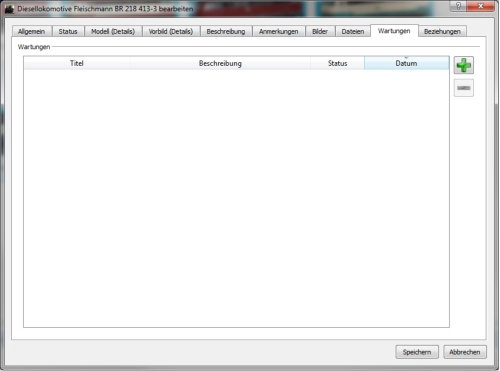Click the Speichern button
The image size is (500, 371).
tap(417, 352)
